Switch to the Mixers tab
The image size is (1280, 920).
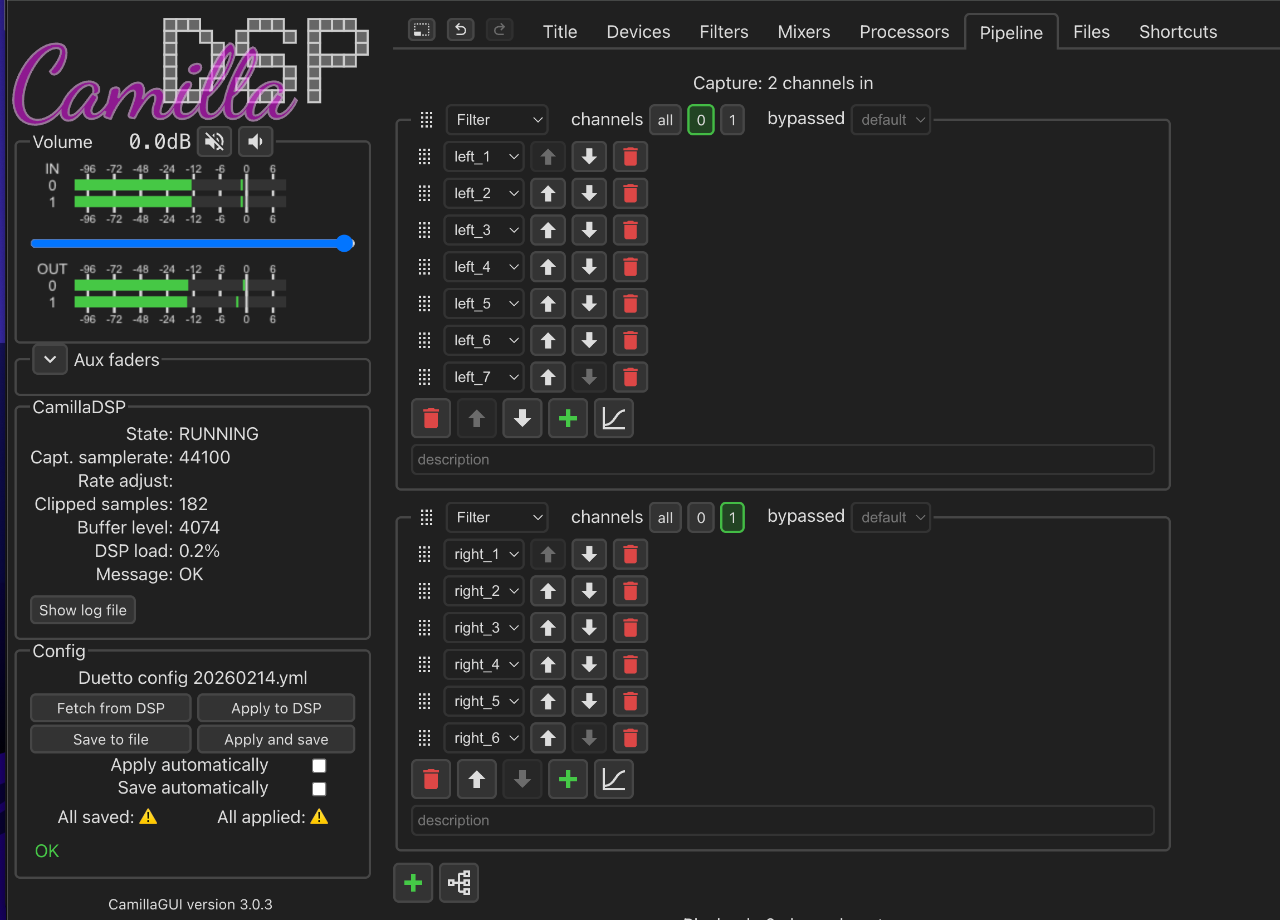pos(803,32)
